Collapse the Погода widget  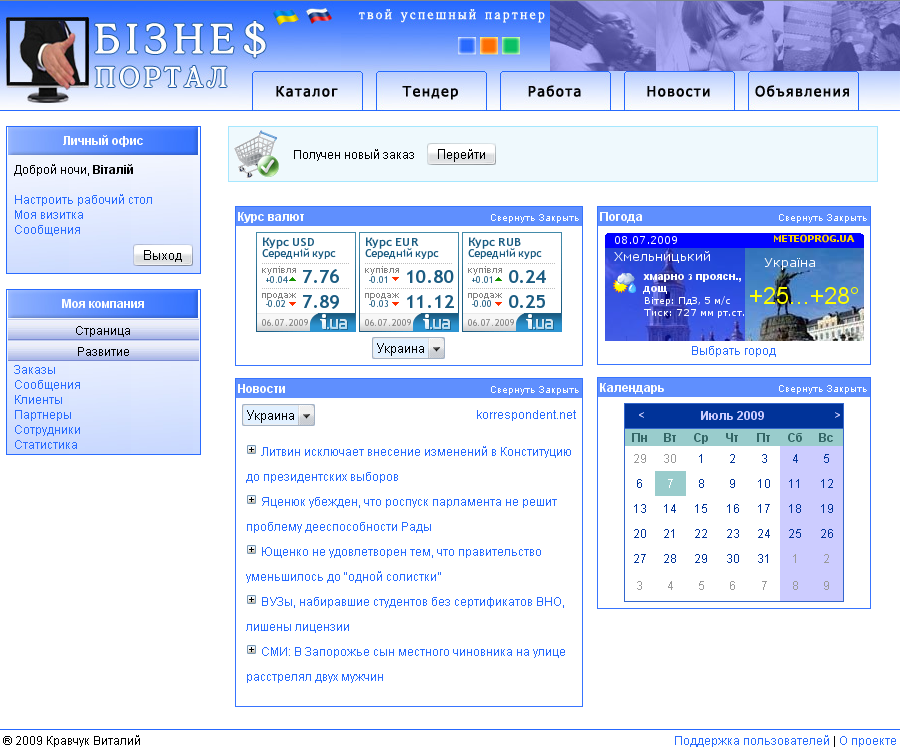tap(801, 218)
